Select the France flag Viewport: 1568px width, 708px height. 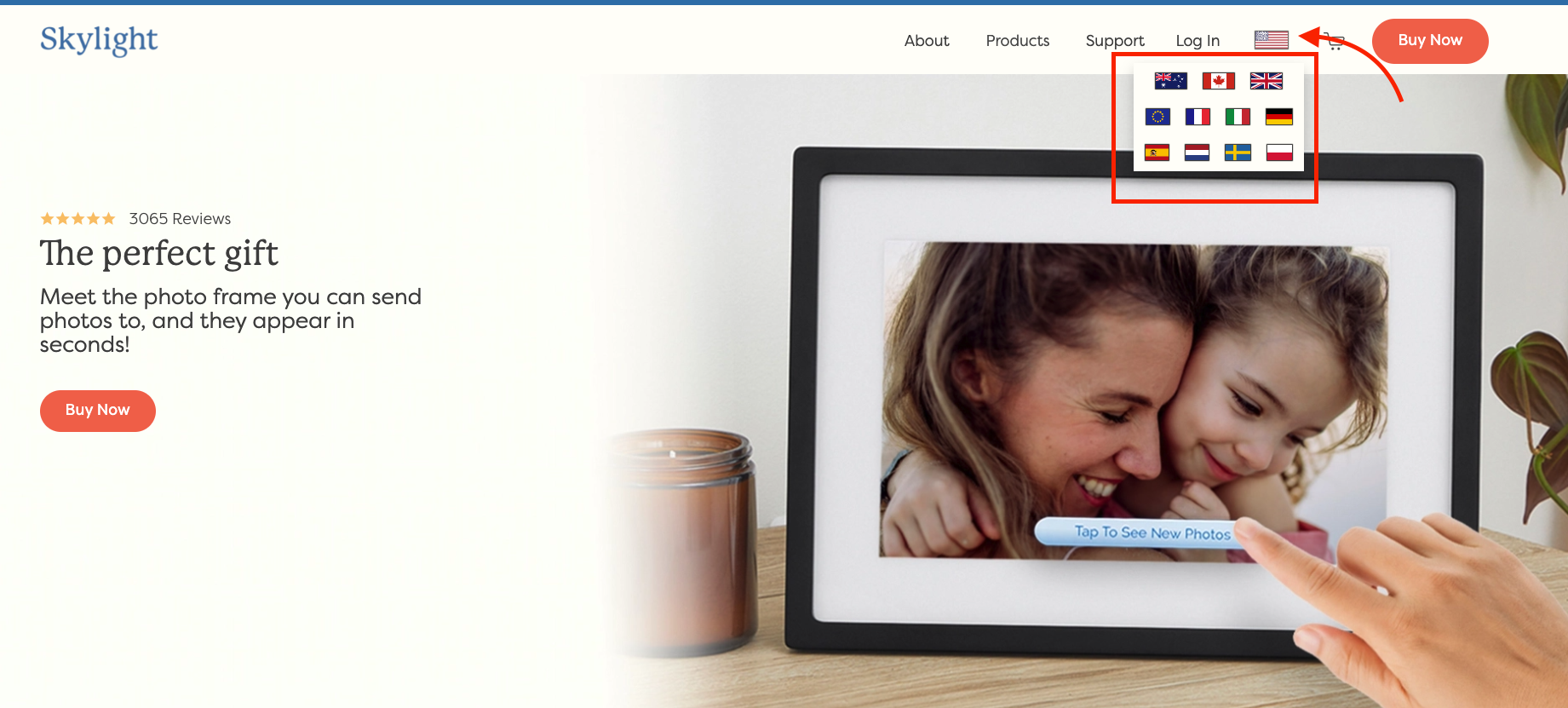click(1198, 117)
